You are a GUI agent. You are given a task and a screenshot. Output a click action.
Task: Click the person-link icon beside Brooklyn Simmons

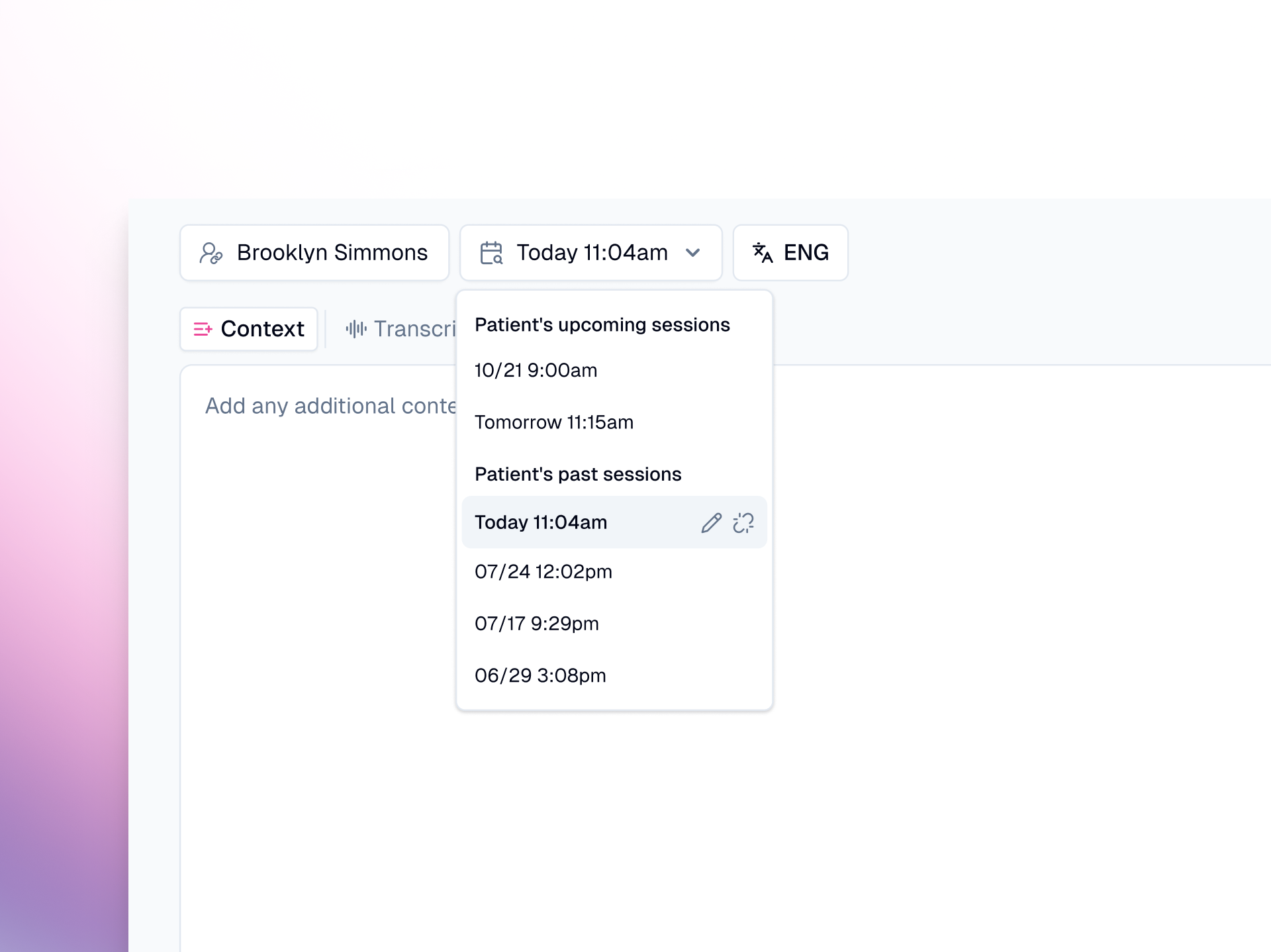tap(211, 252)
